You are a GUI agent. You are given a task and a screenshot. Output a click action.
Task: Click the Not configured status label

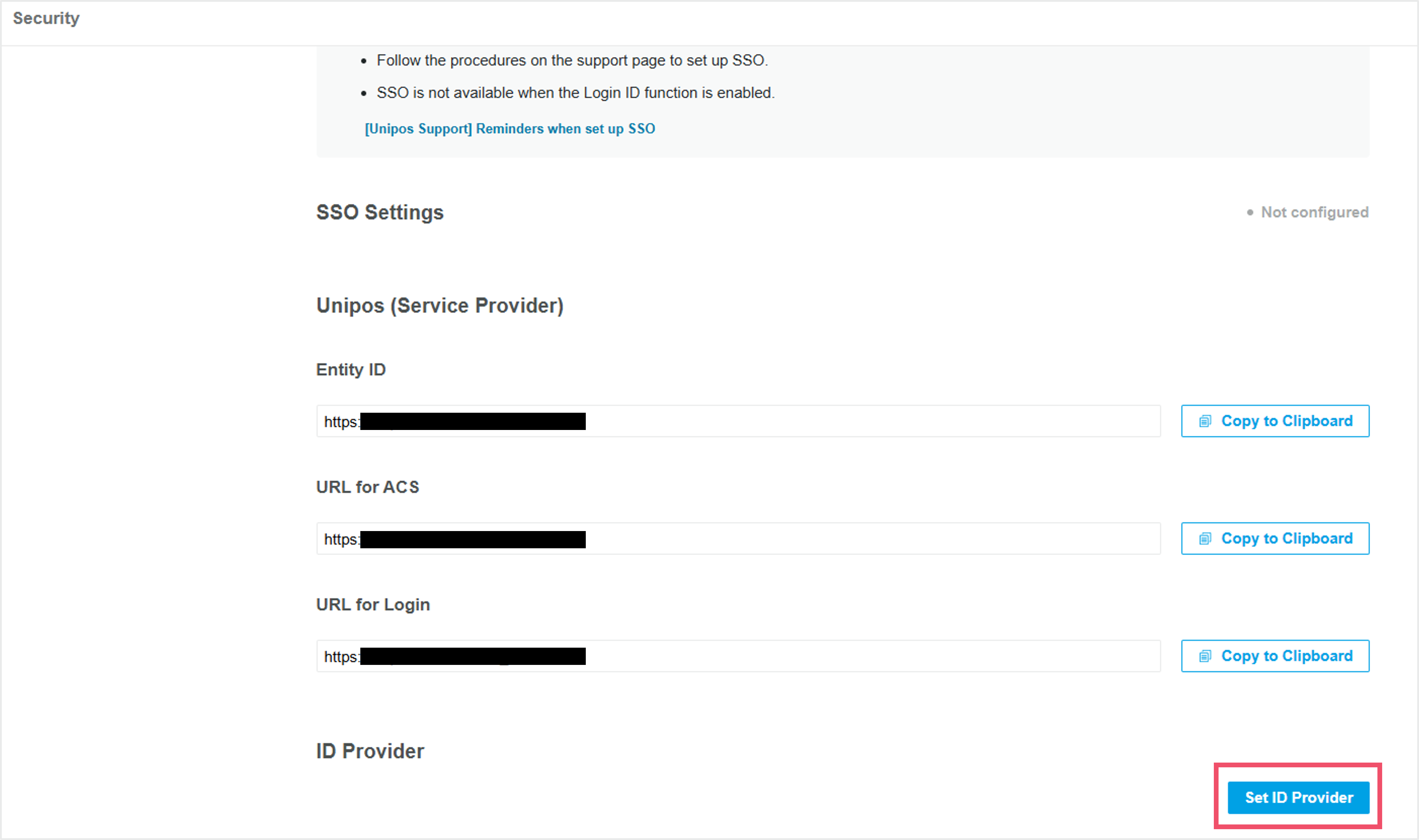pyautogui.click(x=1315, y=212)
